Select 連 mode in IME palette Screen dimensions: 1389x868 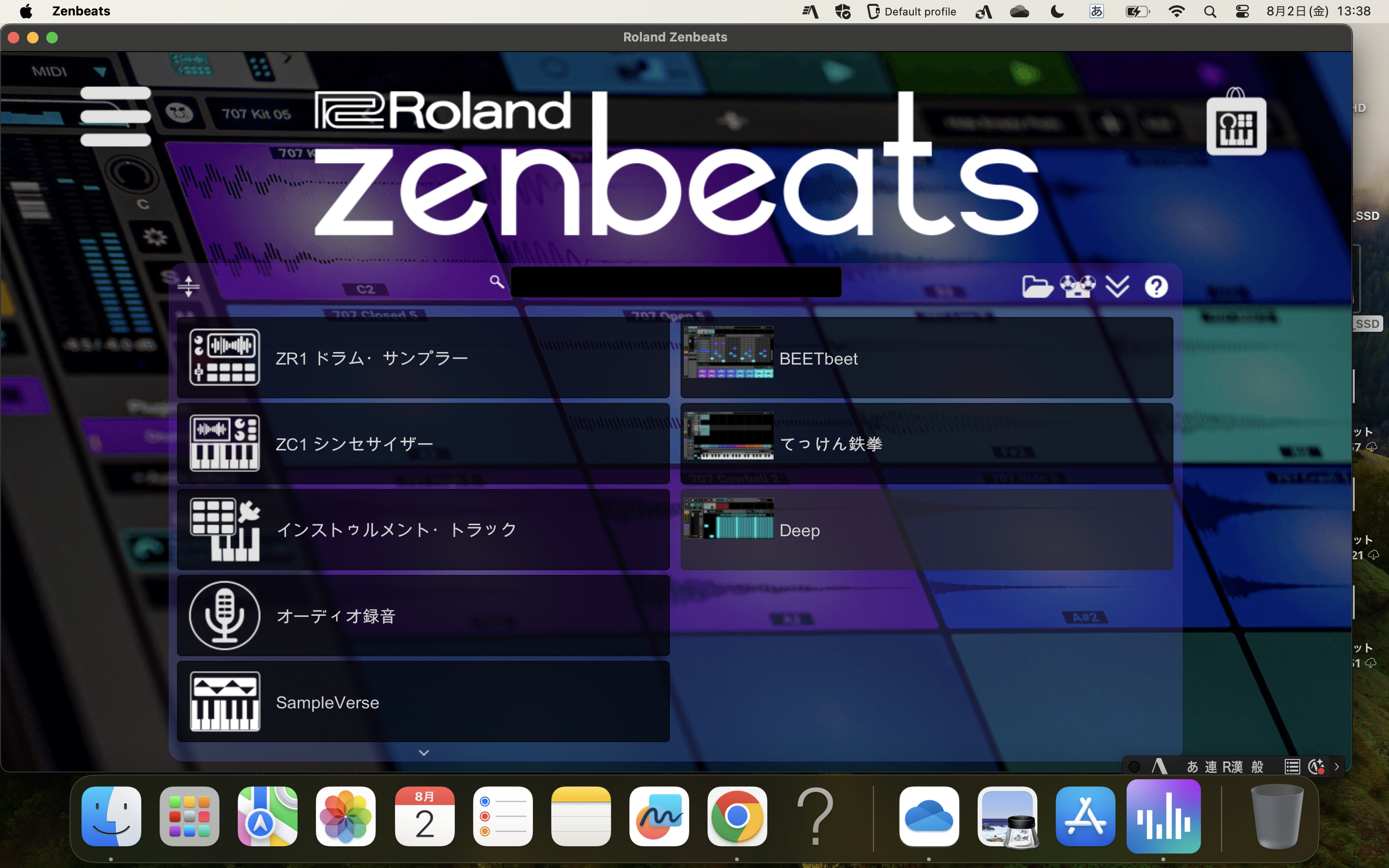[1211, 766]
